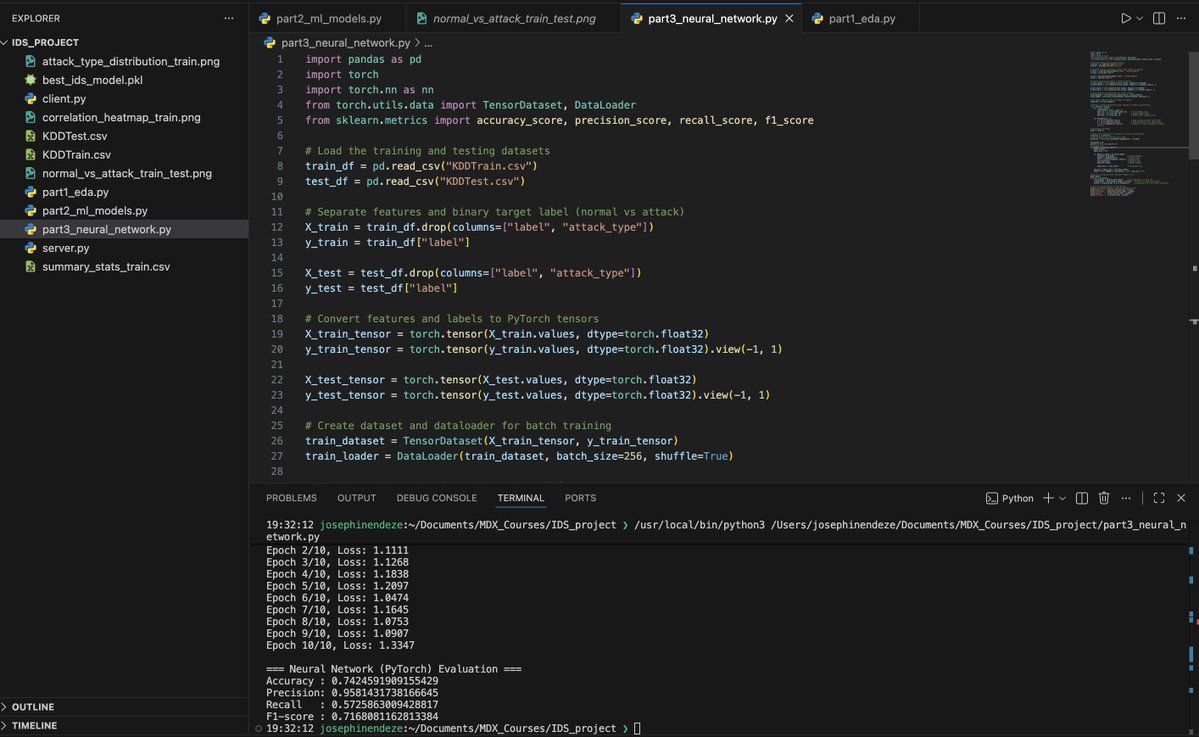Switch to the Problems panel tab
This screenshot has width=1199, height=737.
tap(291, 498)
